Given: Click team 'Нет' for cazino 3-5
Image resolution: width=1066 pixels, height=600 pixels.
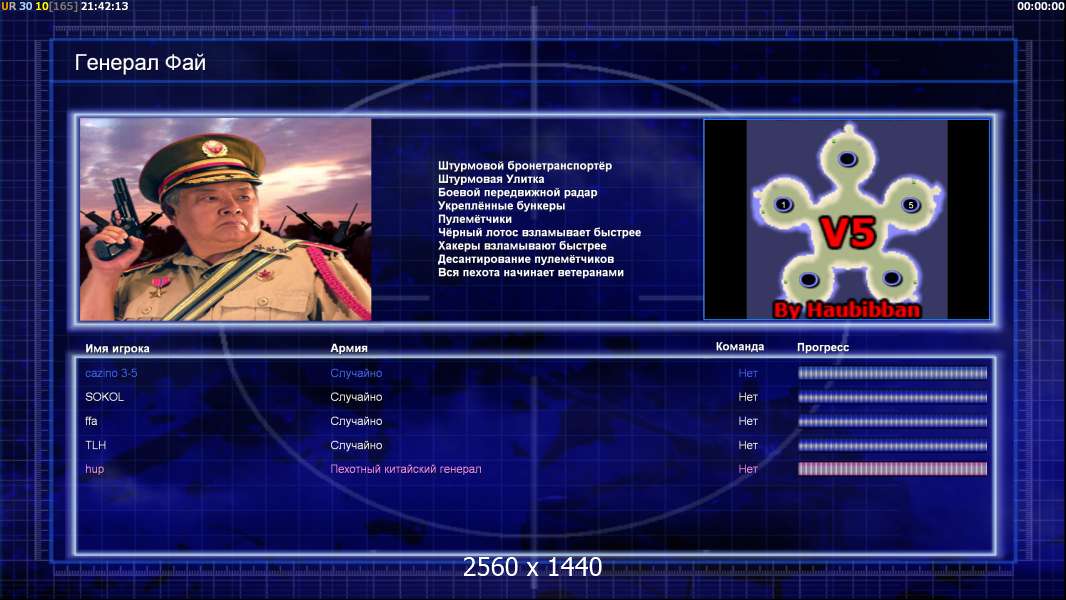Looking at the screenshot, I should coord(748,373).
